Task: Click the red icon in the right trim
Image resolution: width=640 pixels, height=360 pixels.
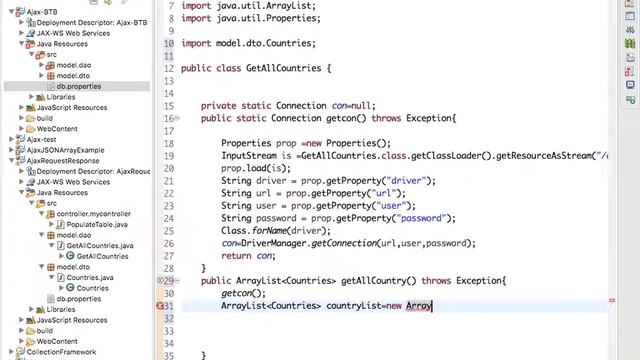Action: tap(630, 71)
